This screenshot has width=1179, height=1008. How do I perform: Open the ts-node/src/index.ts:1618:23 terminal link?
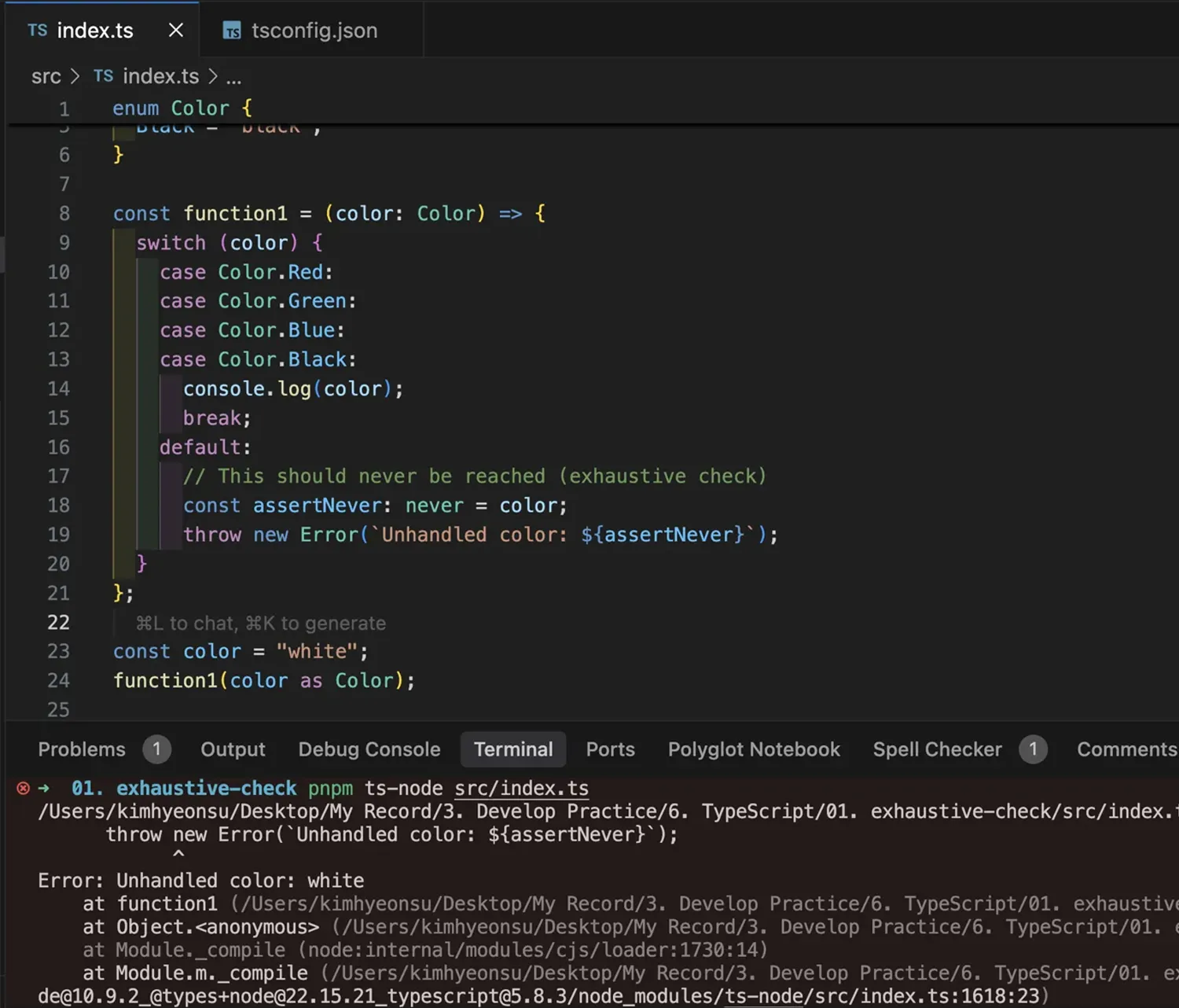click(882, 996)
